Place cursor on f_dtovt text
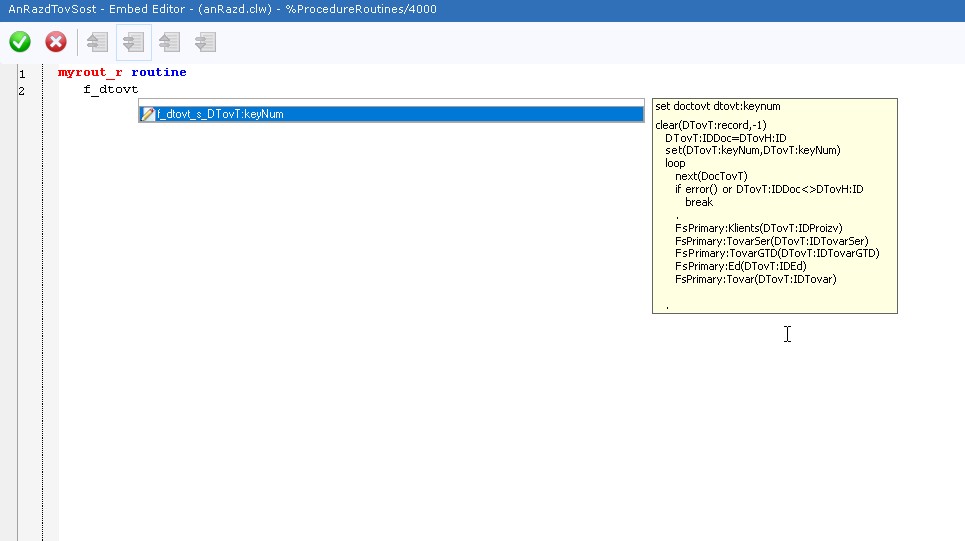This screenshot has width=965, height=541. (x=110, y=90)
